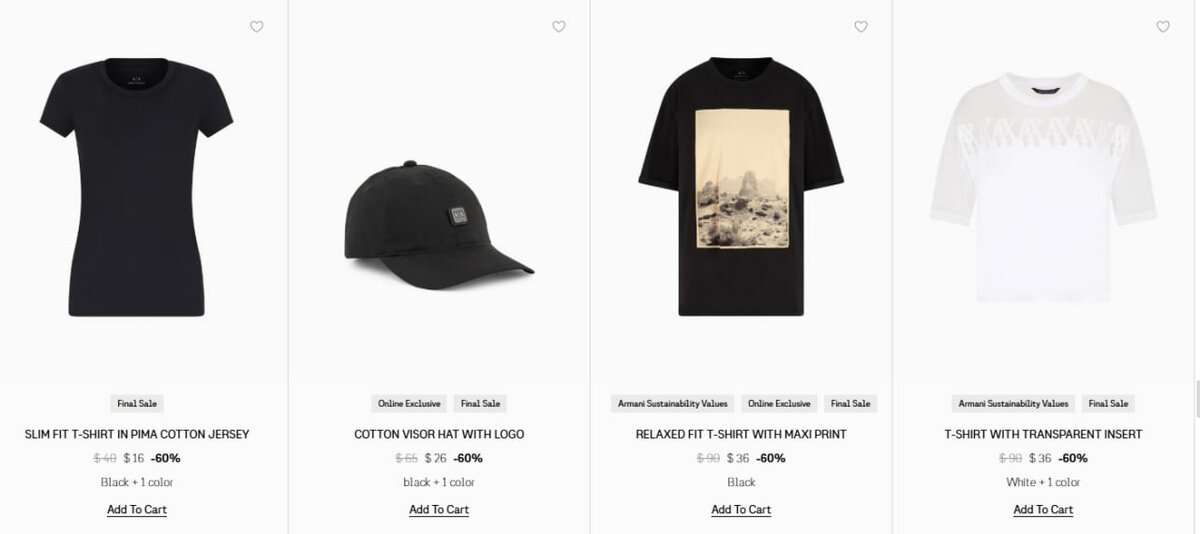Open the black slim fit t-shirt image
The image size is (1200, 534).
137,187
